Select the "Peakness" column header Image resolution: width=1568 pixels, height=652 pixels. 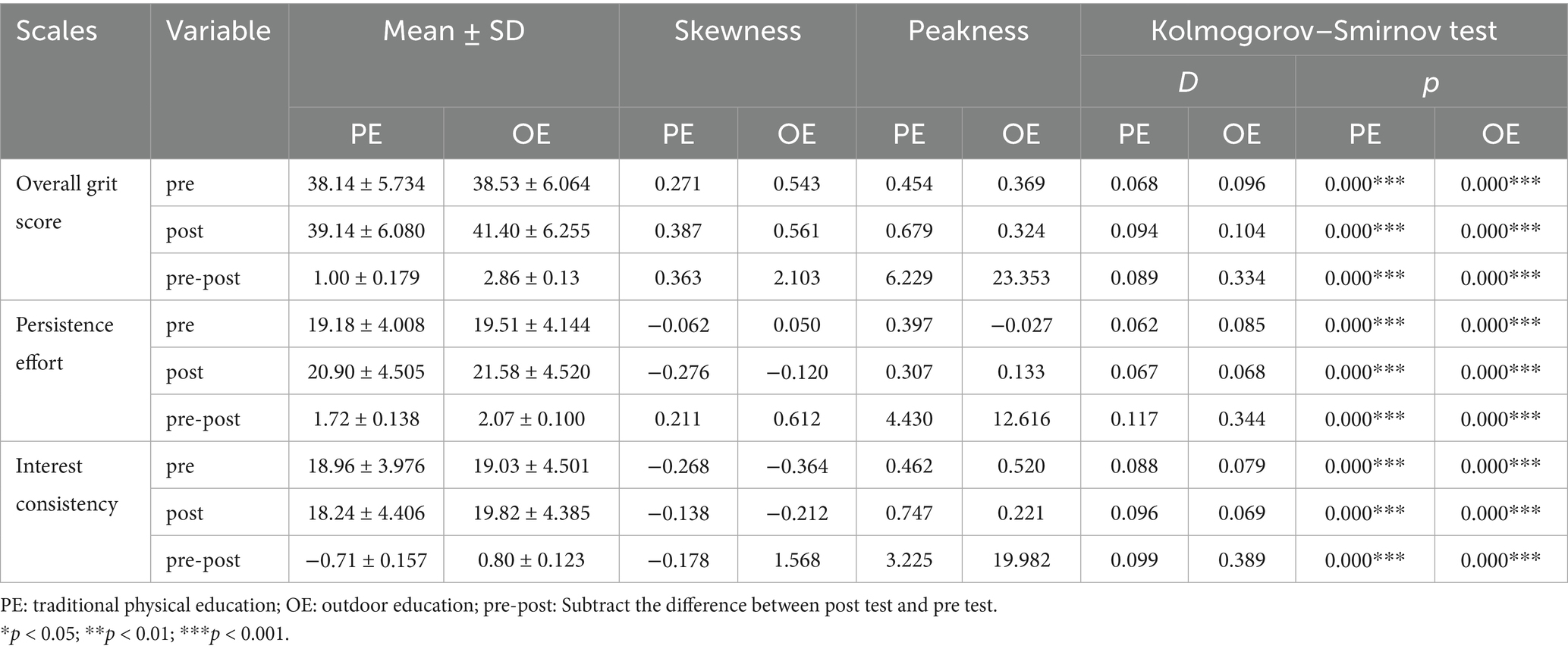[x=968, y=31]
